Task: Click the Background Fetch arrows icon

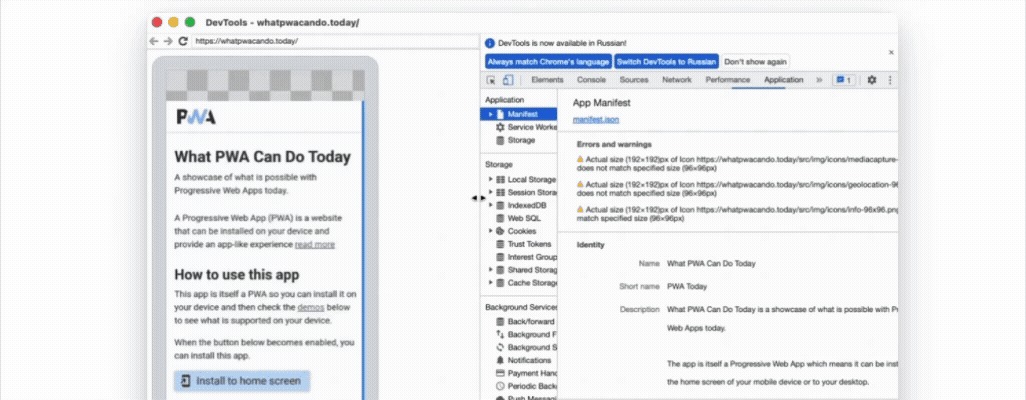Action: [x=501, y=335]
